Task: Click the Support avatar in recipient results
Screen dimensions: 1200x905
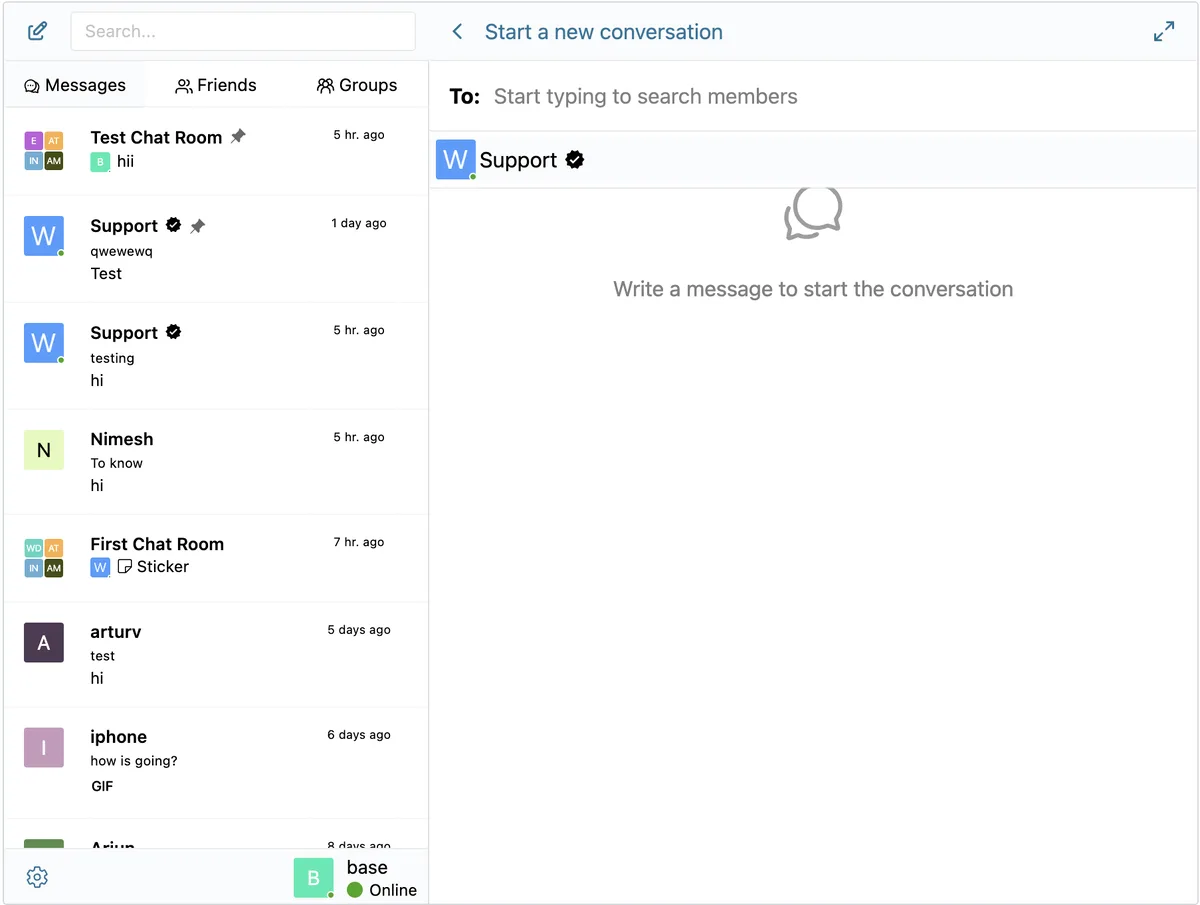Action: point(455,160)
